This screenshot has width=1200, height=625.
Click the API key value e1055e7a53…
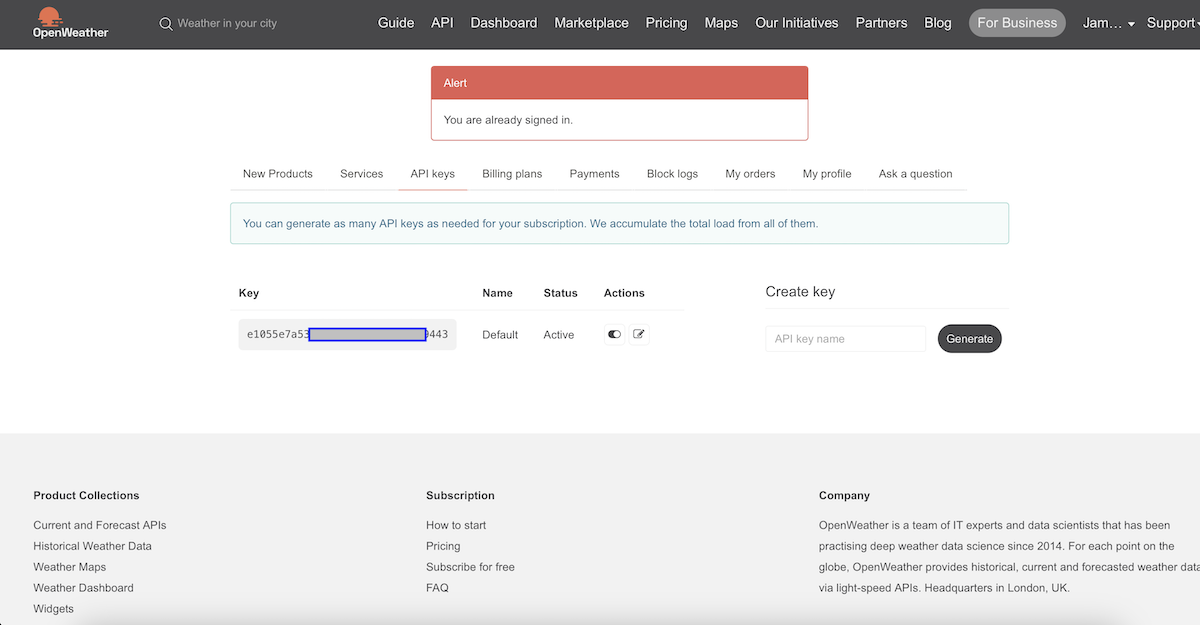click(x=348, y=334)
